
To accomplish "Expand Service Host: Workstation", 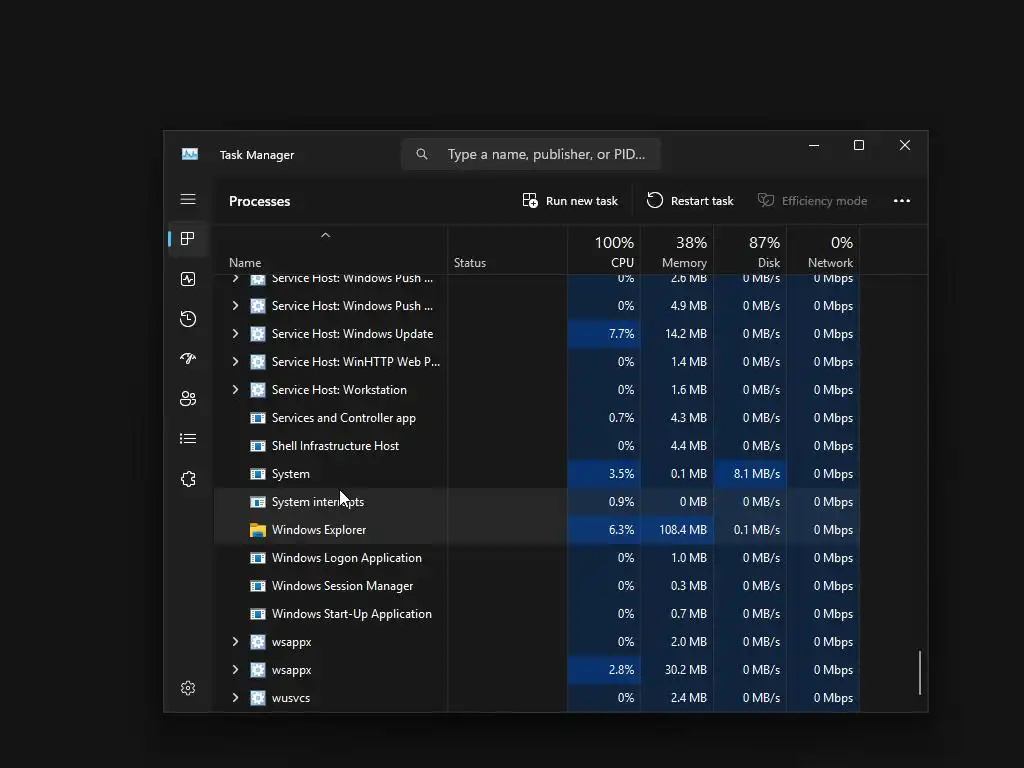I will 235,390.
